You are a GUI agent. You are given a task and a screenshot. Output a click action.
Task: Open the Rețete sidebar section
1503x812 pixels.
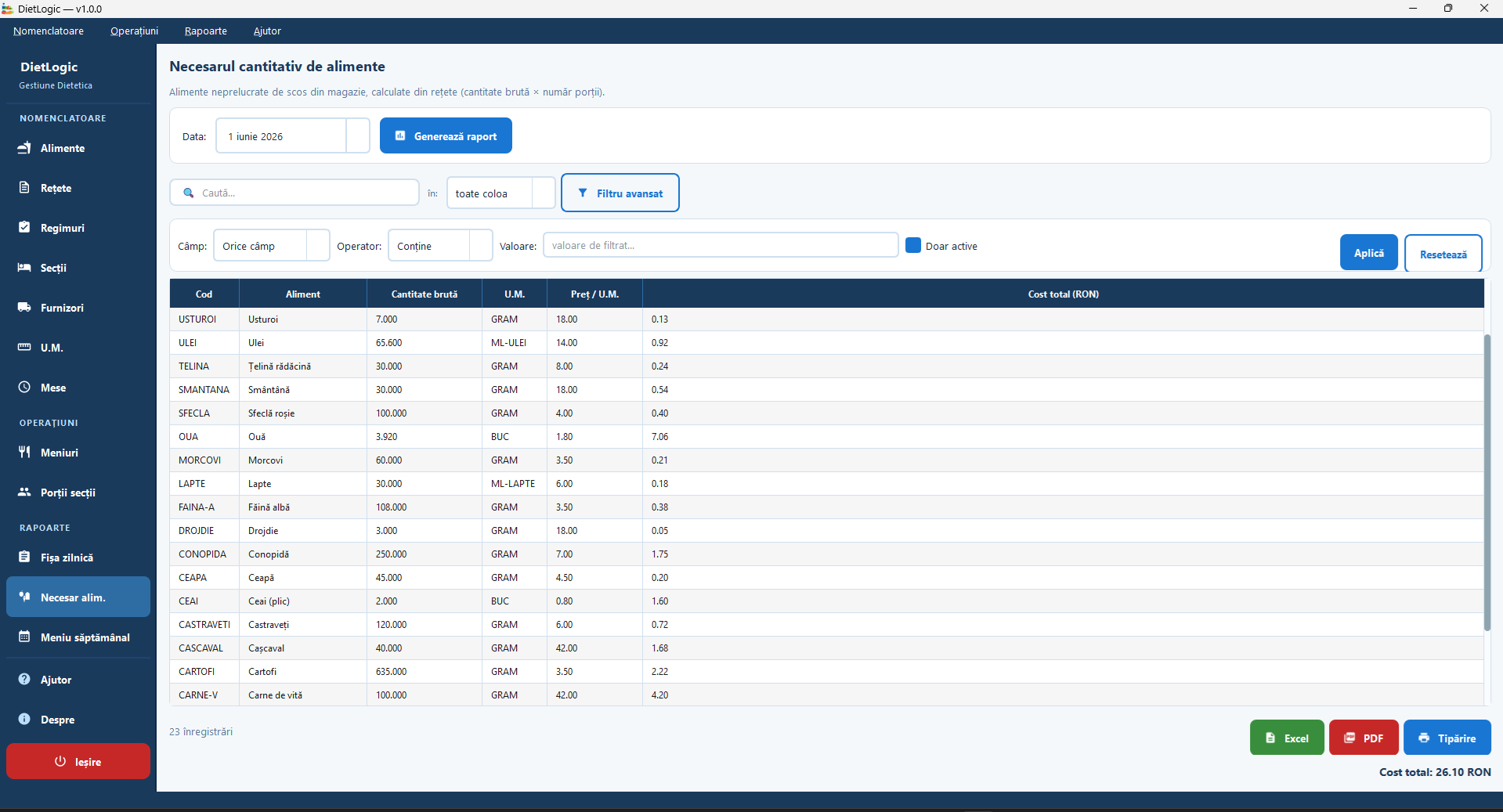pyautogui.click(x=78, y=188)
